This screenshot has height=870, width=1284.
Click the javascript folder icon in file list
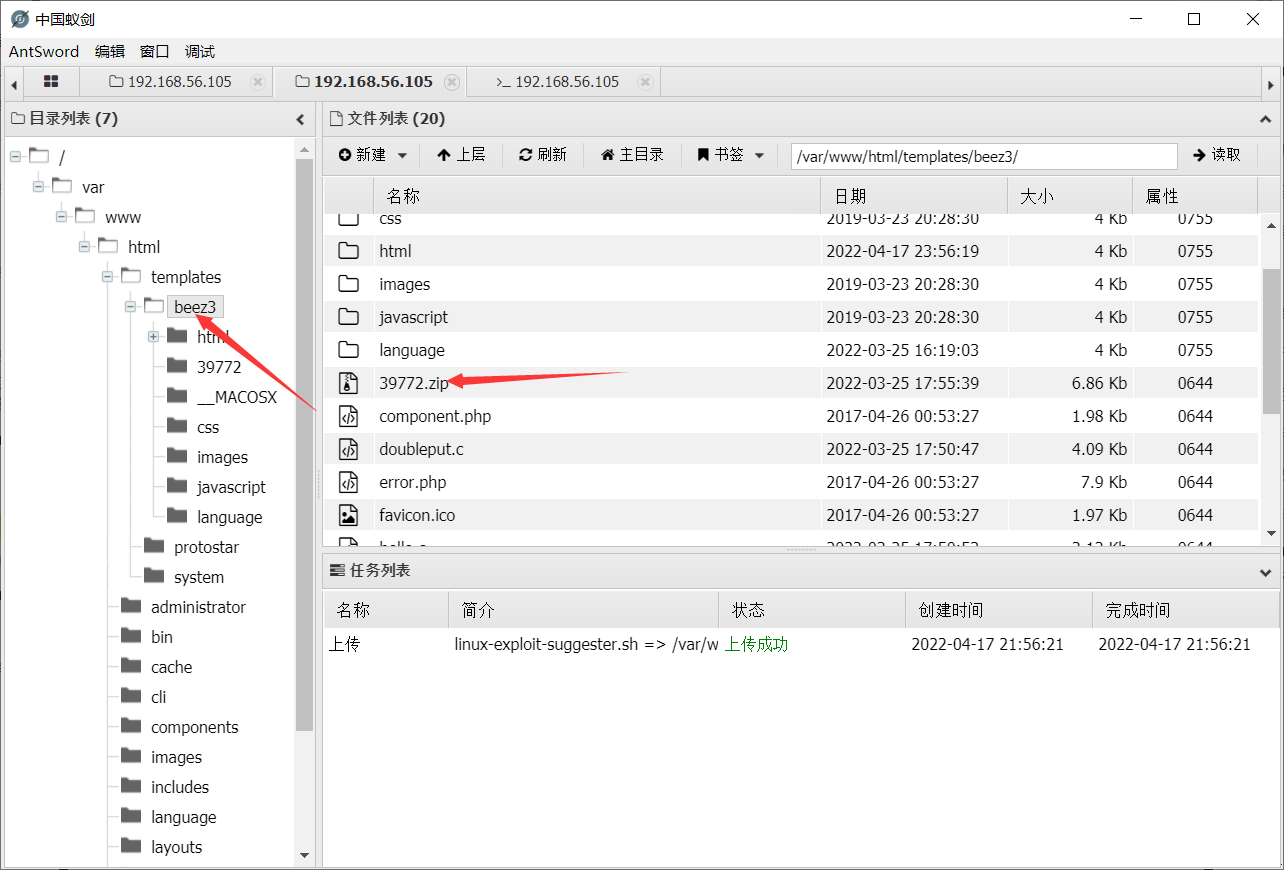(348, 317)
